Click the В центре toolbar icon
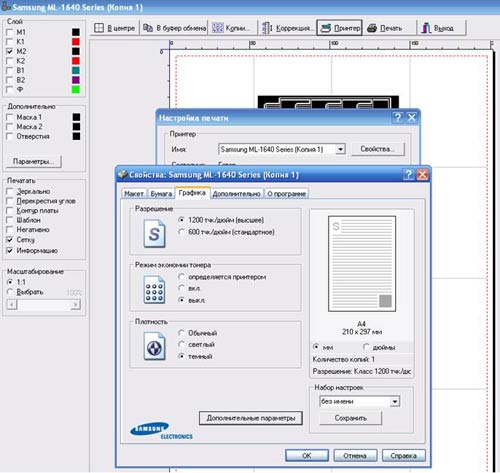Screen dimensions: 500x473 click(99, 28)
